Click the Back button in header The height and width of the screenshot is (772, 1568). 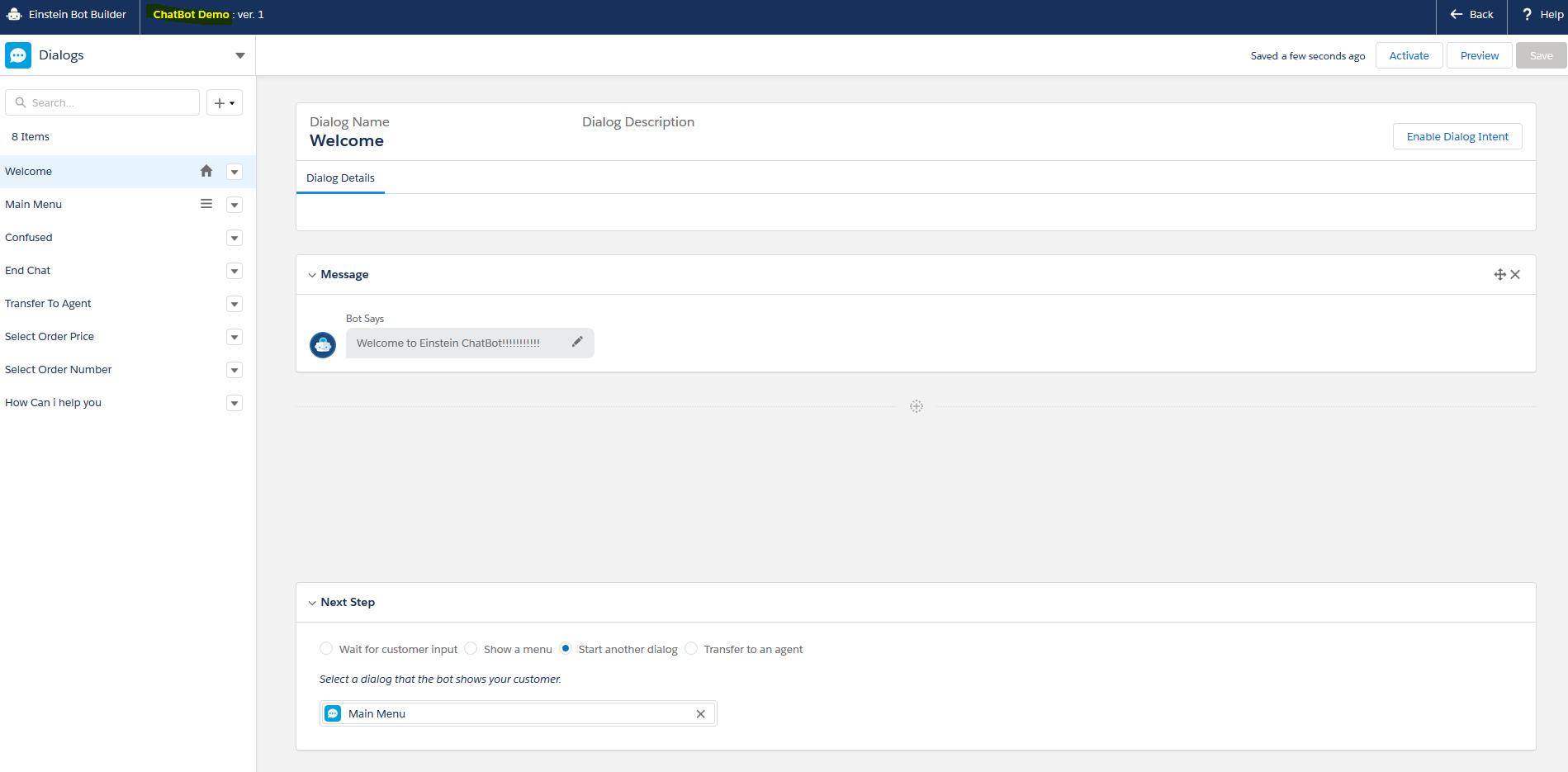1471,14
